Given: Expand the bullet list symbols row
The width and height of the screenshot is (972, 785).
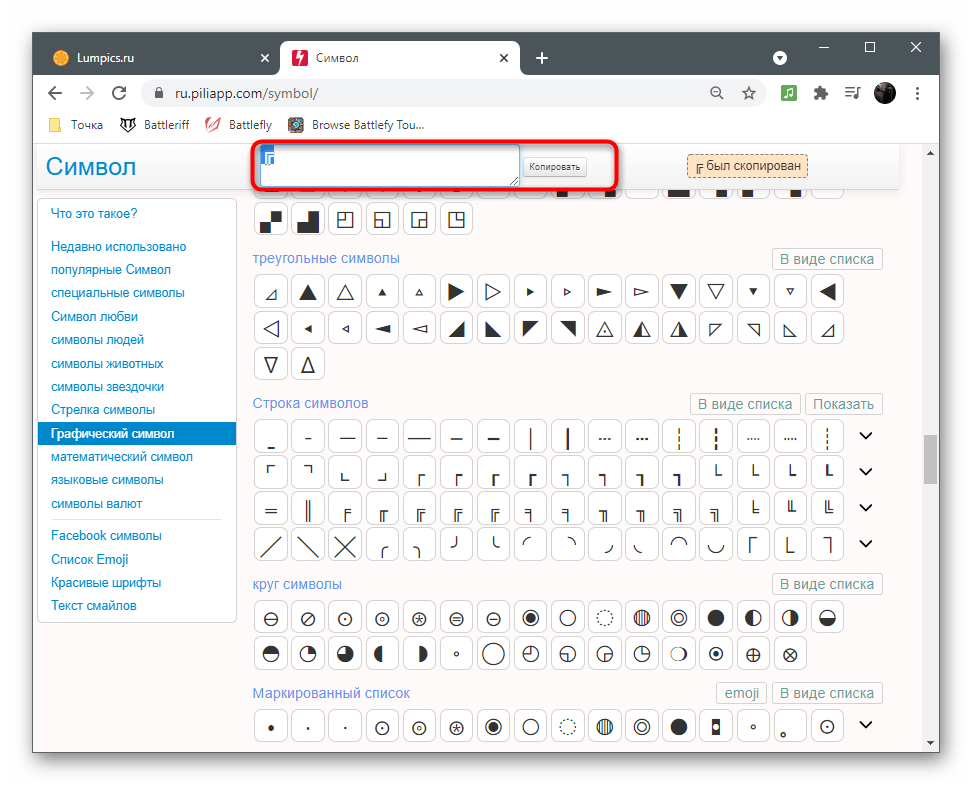Looking at the screenshot, I should [x=866, y=725].
